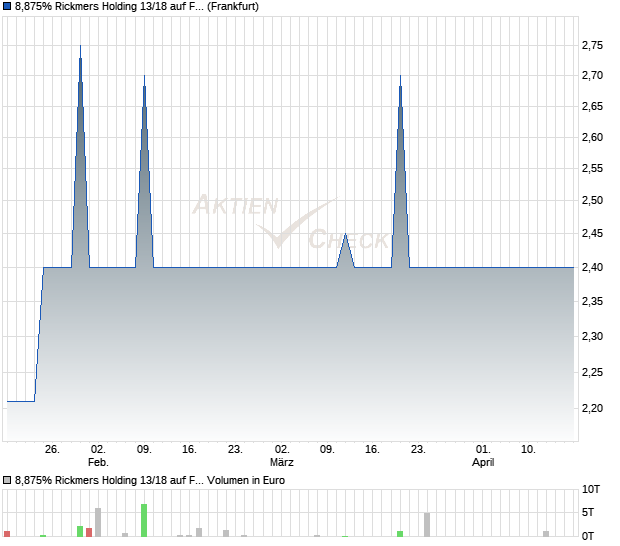Image resolution: width=620 pixels, height=546 pixels.
Task: Click the 2,30 price axis label
Action: (x=592, y=336)
